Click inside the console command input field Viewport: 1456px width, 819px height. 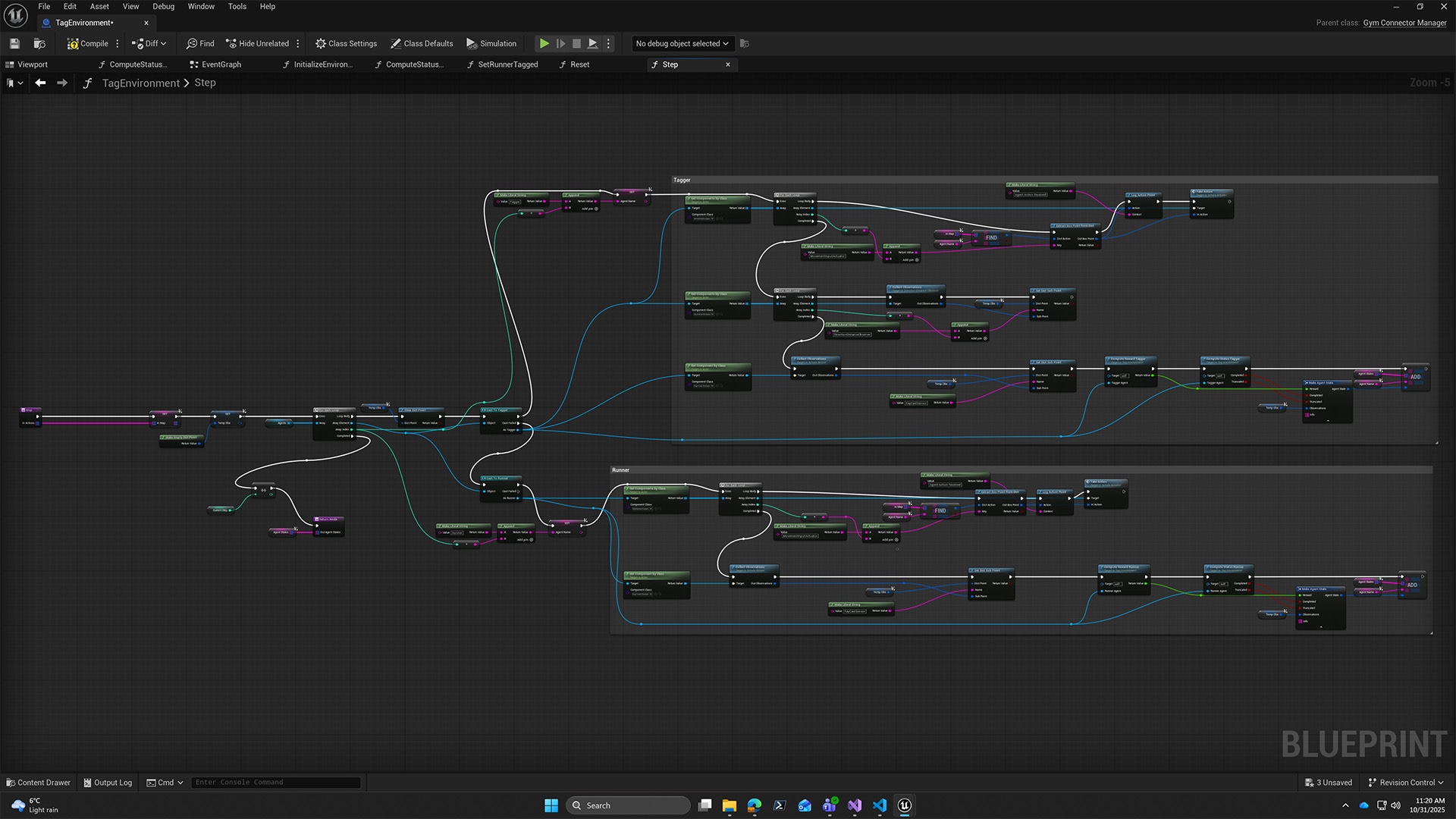[275, 782]
